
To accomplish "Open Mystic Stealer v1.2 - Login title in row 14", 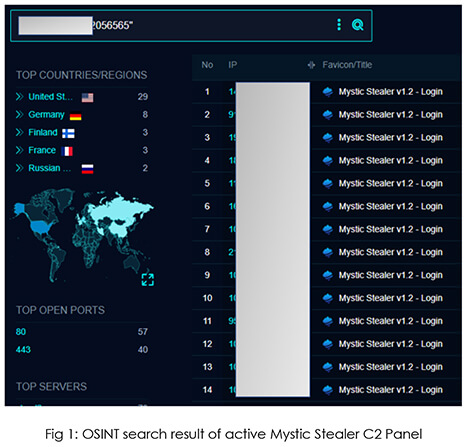I will (391, 390).
